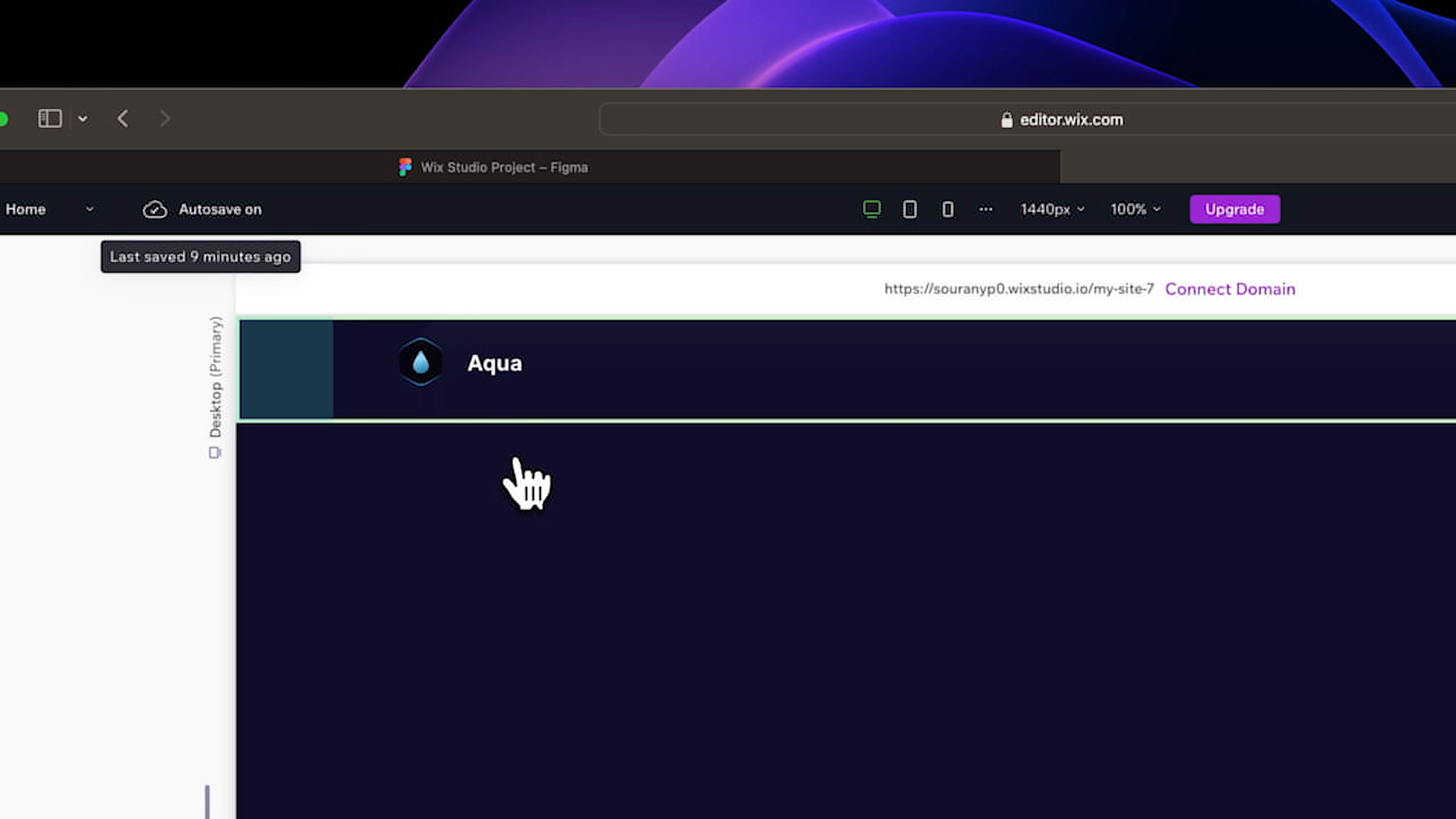
Task: Click the Connect Domain link
Action: [x=1230, y=289]
